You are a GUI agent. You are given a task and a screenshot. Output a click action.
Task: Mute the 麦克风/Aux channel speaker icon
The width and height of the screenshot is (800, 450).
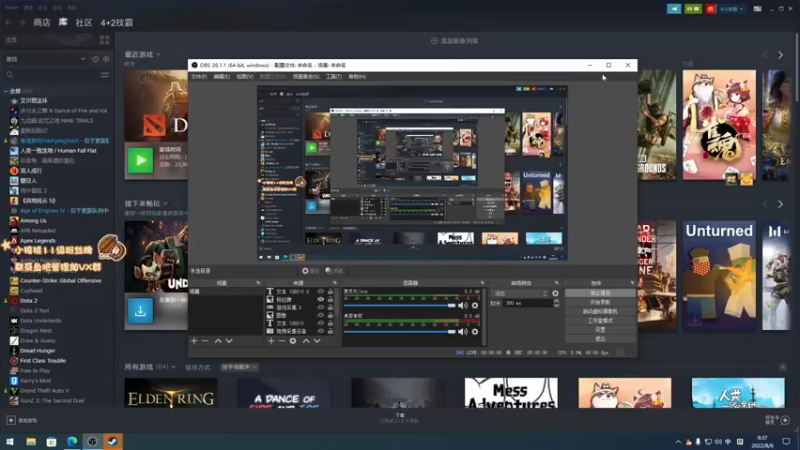point(462,306)
